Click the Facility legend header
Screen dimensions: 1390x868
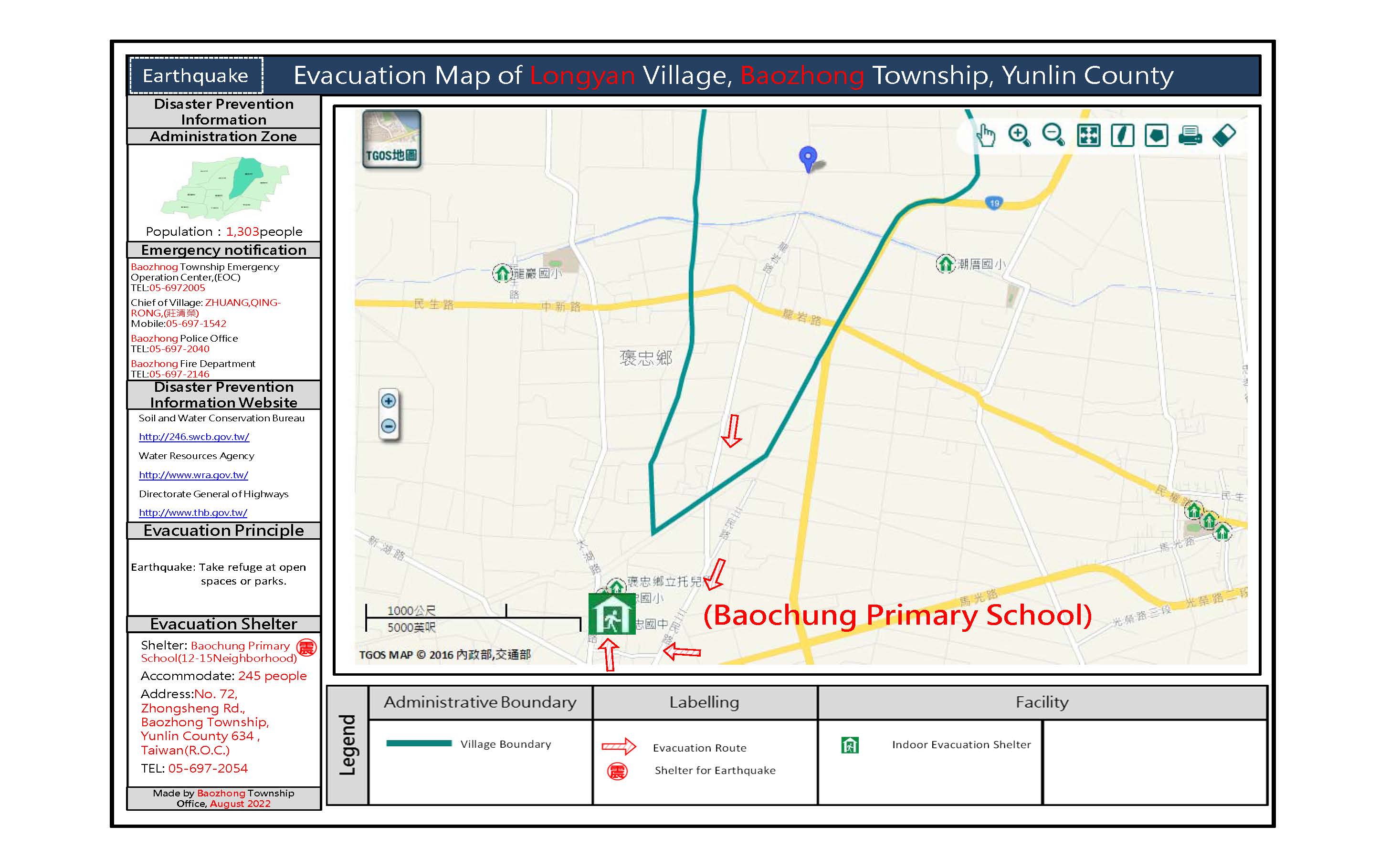pyautogui.click(x=1042, y=702)
